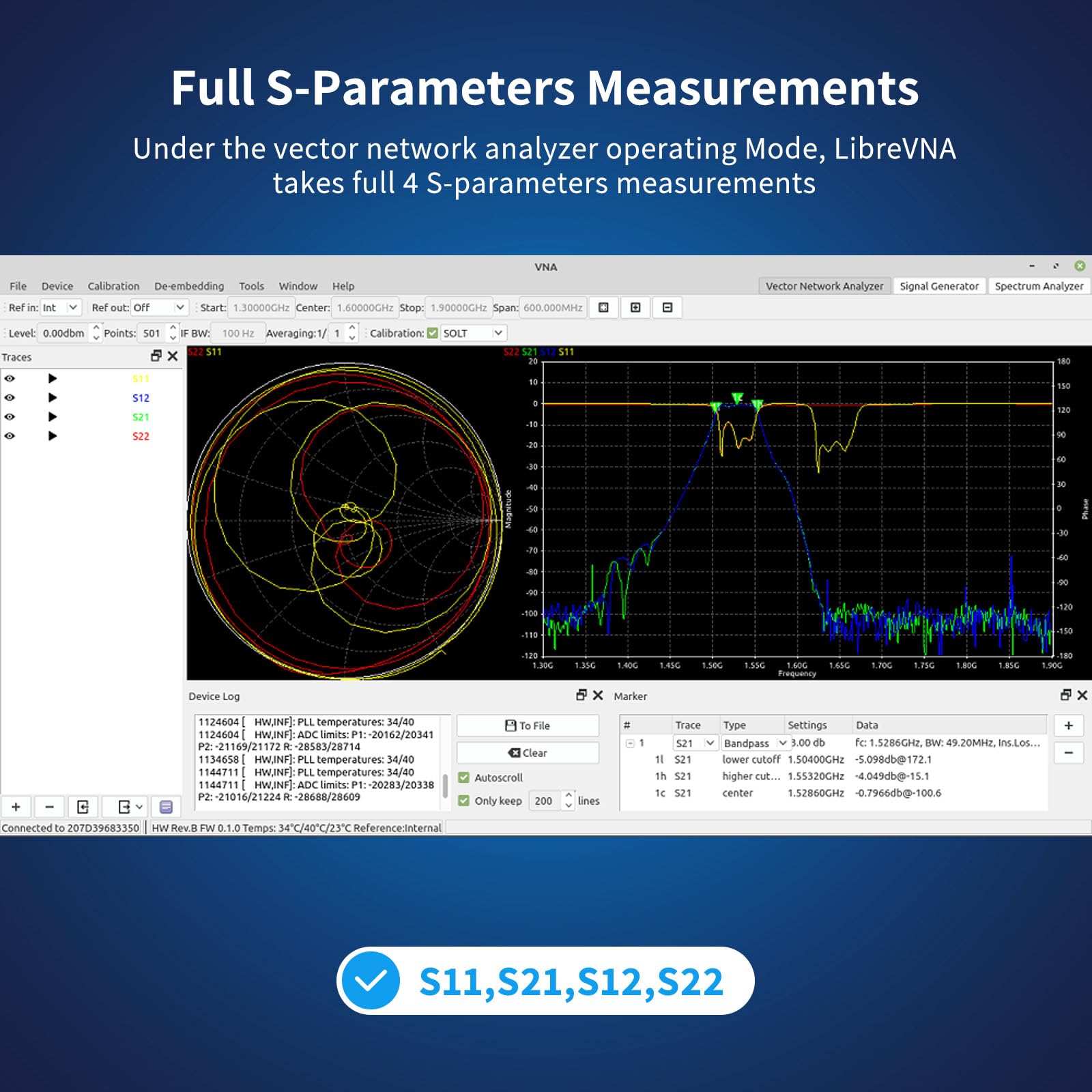Image resolution: width=1092 pixels, height=1092 pixels.
Task: Click the import traces icon
Action: 83,807
